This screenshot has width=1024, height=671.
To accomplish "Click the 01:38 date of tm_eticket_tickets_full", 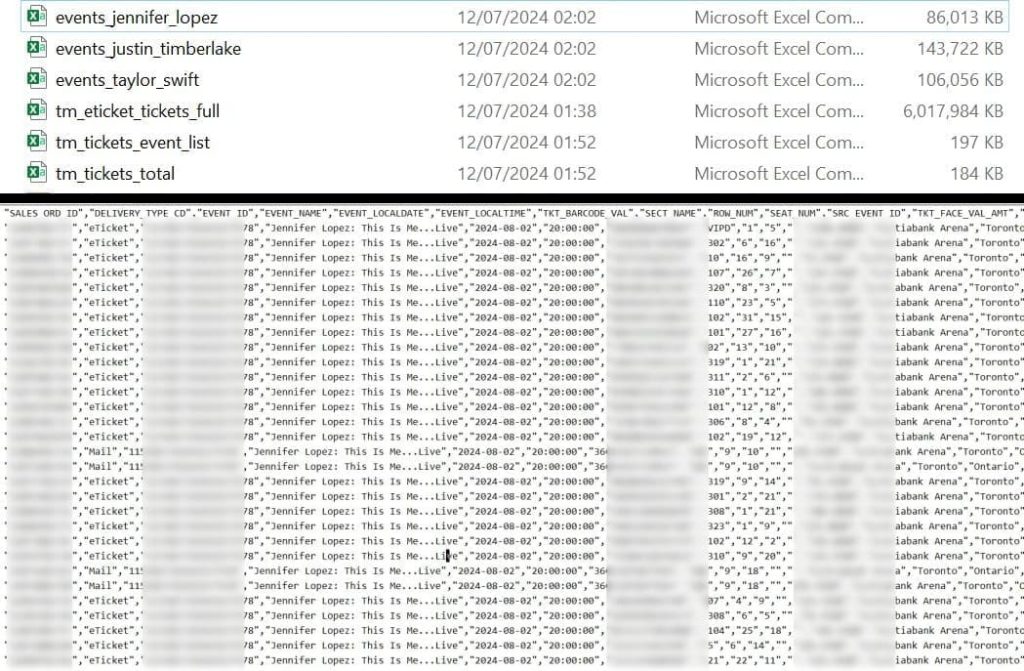I will [x=526, y=112].
